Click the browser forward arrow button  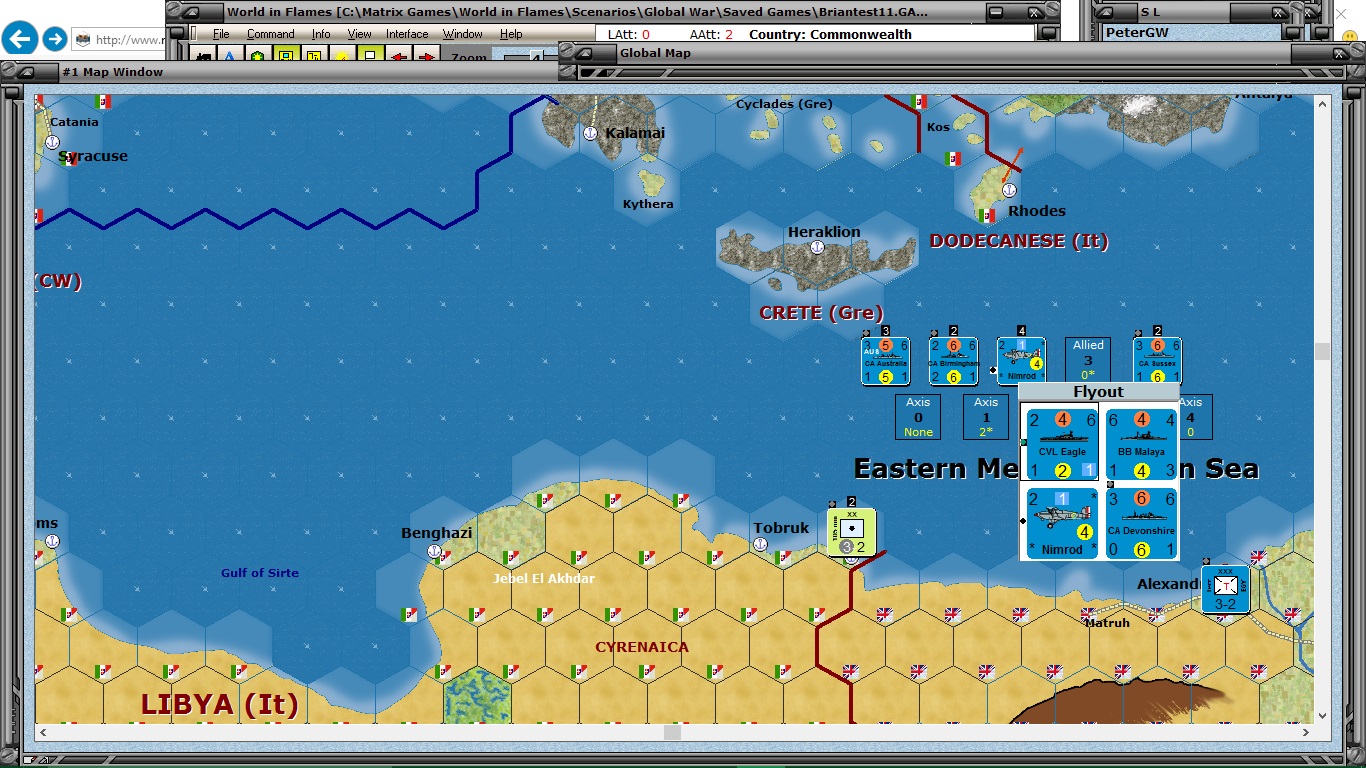tap(55, 39)
